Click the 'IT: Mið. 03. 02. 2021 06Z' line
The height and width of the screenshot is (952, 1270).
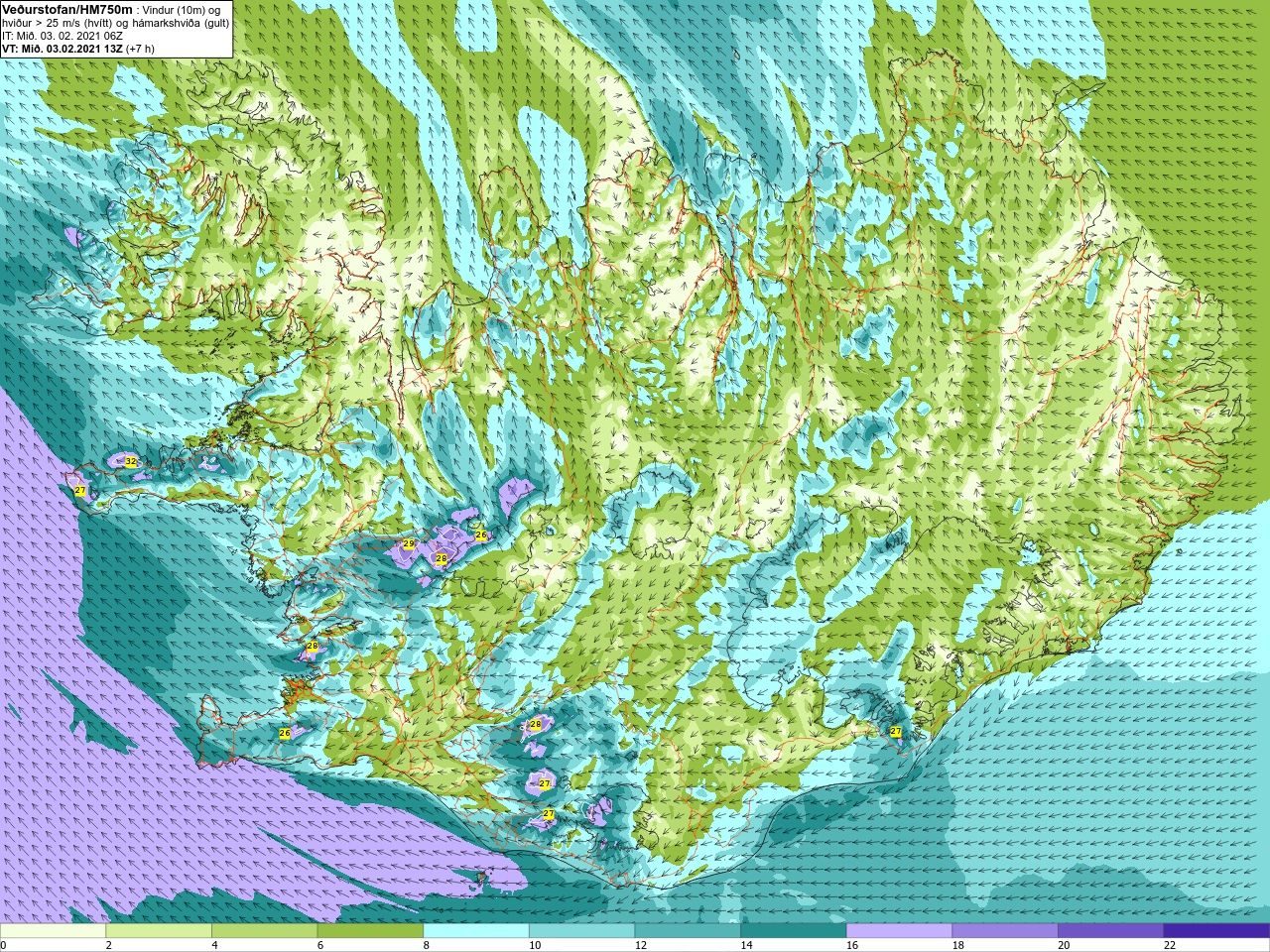62,36
